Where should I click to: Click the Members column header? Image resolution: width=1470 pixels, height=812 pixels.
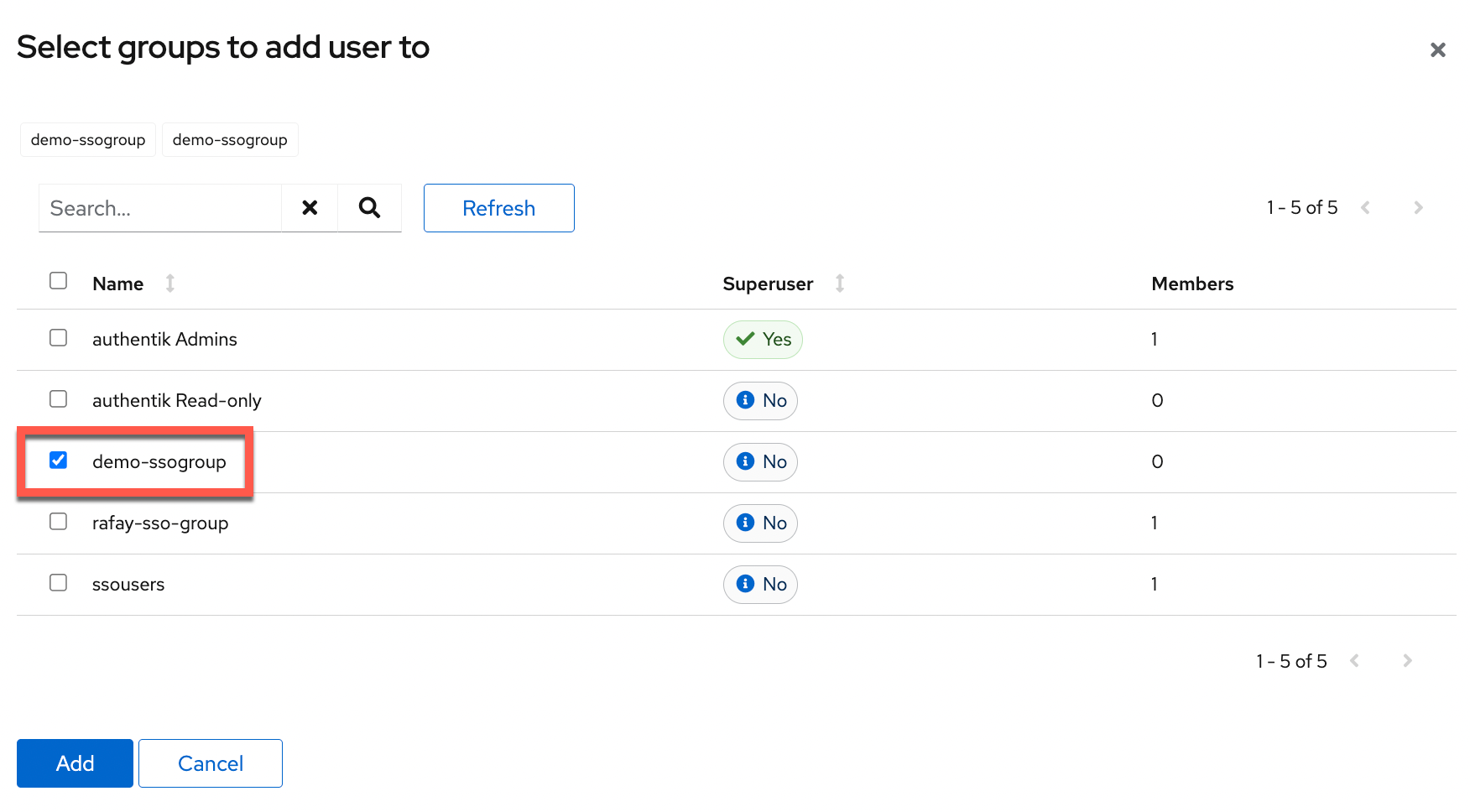1192,284
